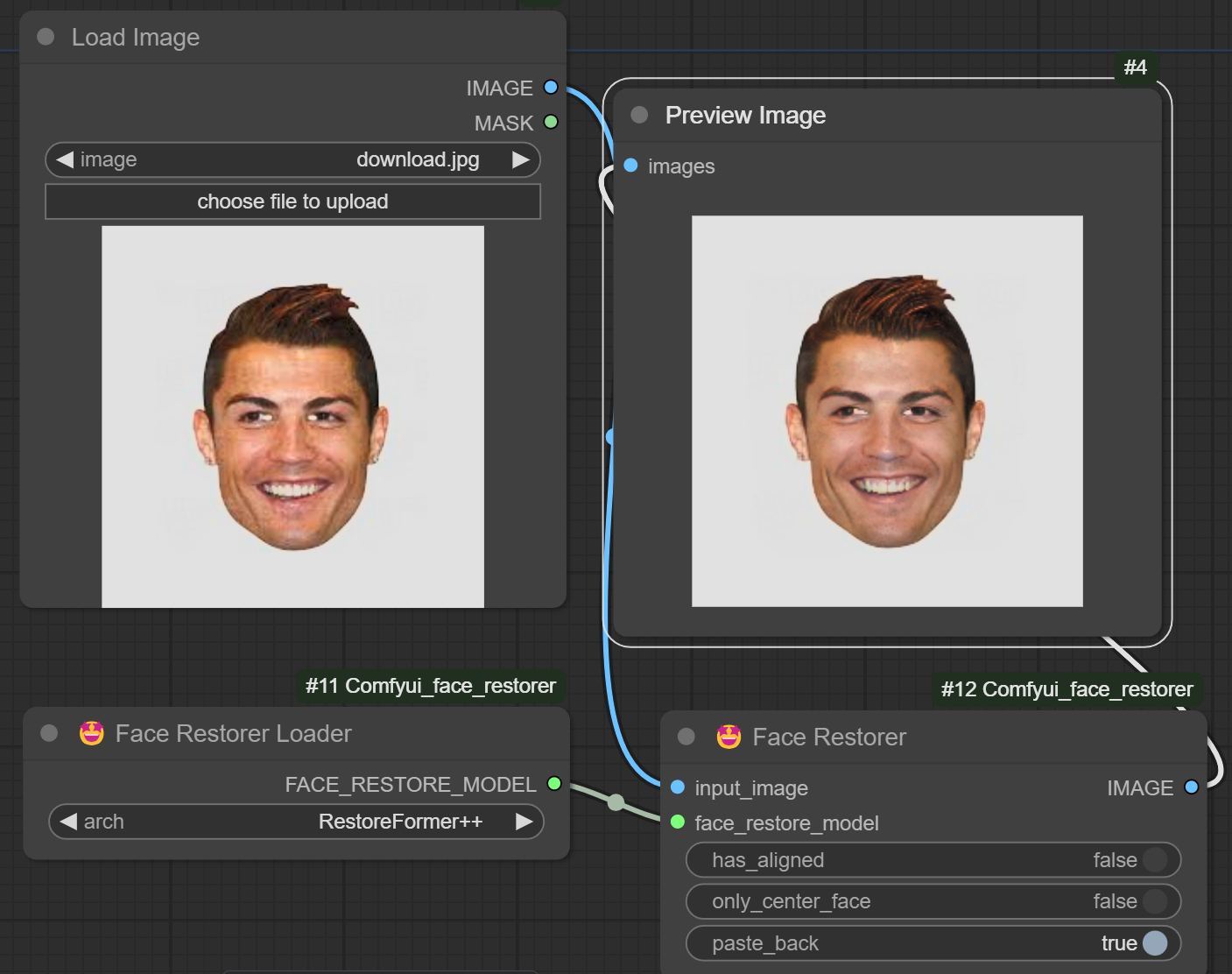Click the face_restore_model input socket
The width and height of the screenshot is (1232, 974).
[x=677, y=822]
